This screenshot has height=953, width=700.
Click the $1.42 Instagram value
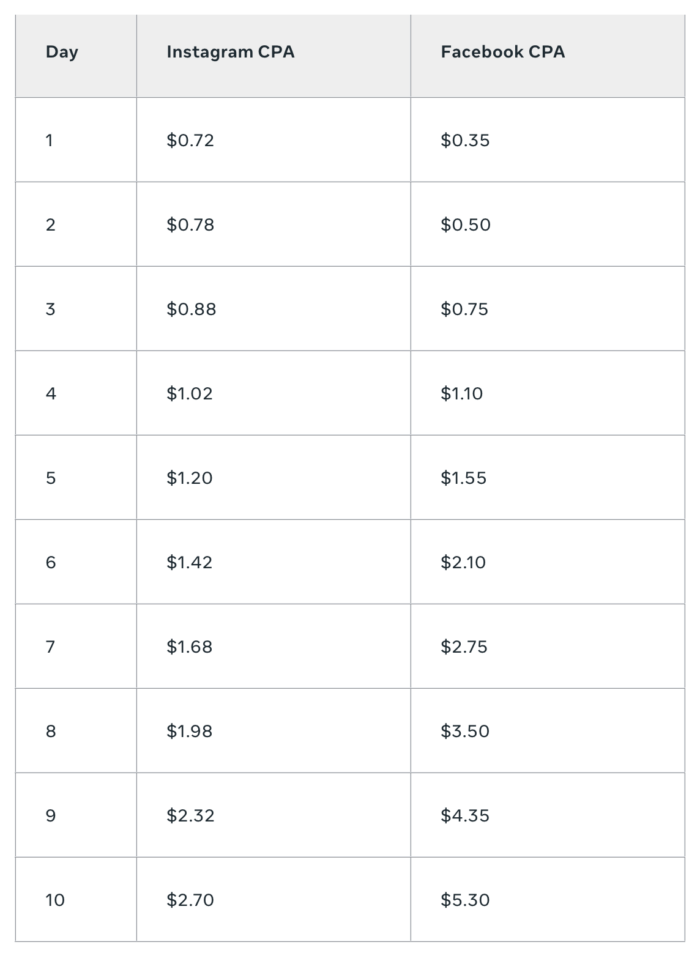pos(190,563)
